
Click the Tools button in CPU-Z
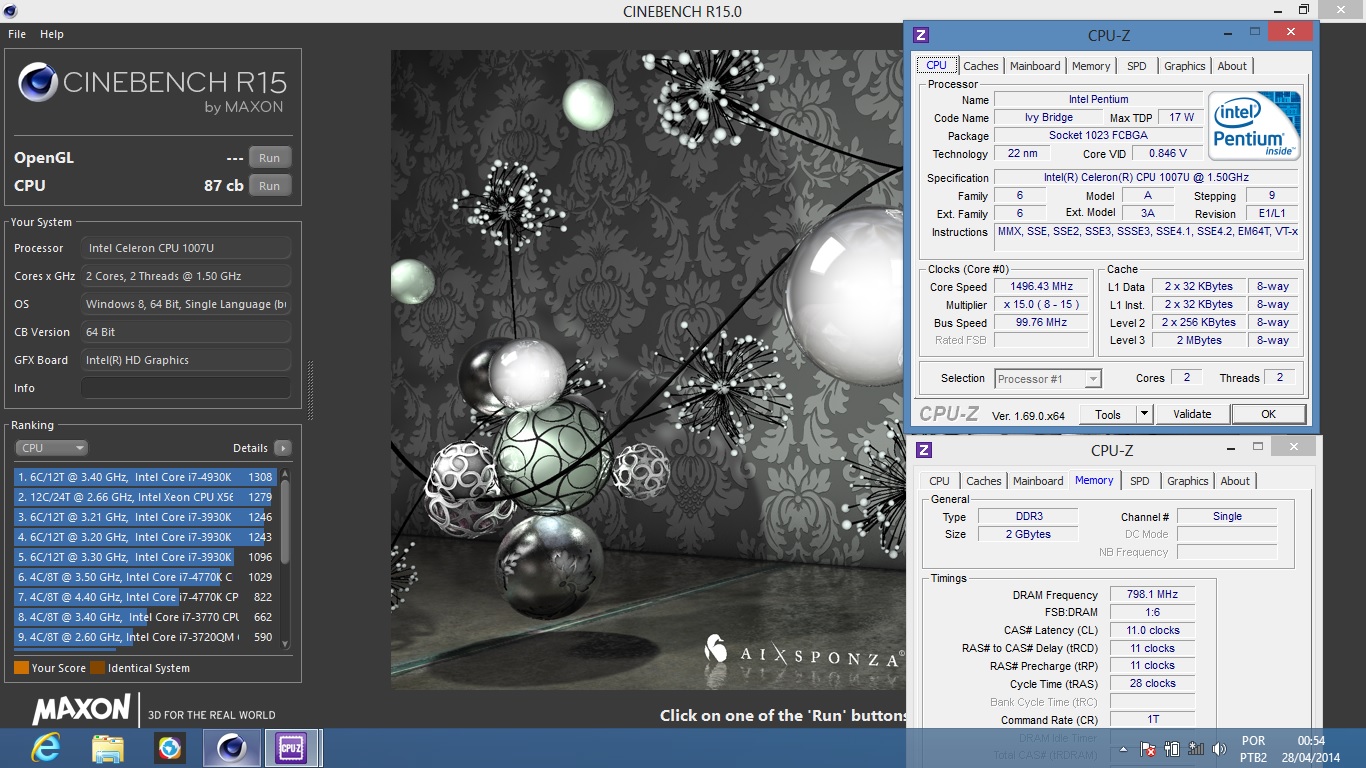[1108, 414]
